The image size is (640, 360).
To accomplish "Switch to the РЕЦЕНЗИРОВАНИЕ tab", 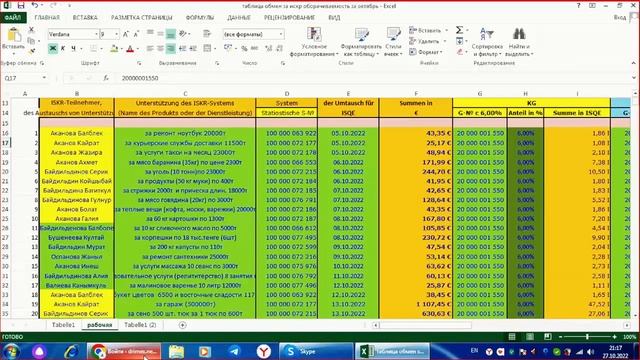I will point(289,18).
